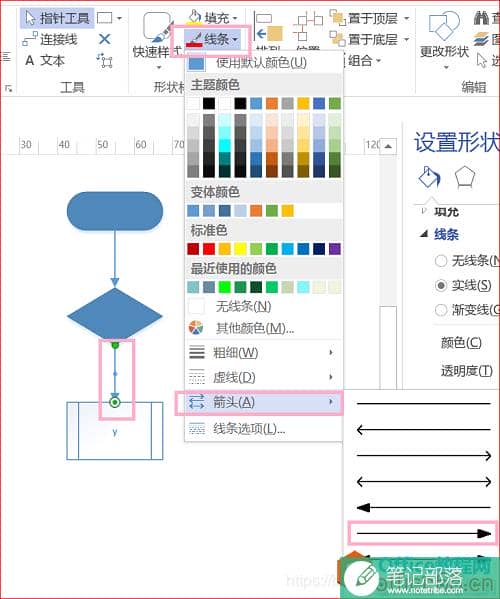Pick the plain line with no arrow

click(423, 403)
